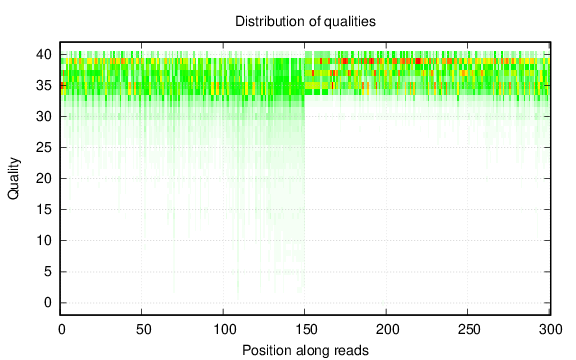Click the y-axis tick label 35

pyautogui.click(x=44, y=86)
